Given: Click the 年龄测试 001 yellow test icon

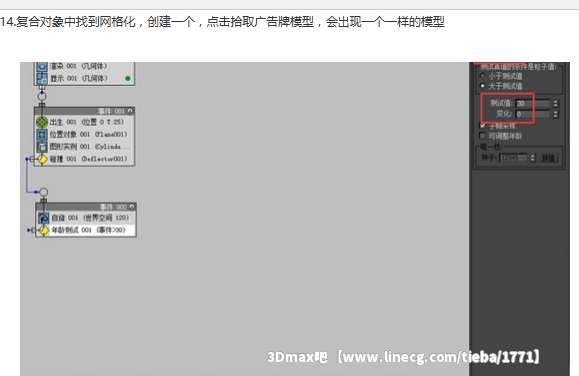Looking at the screenshot, I should tap(44, 230).
